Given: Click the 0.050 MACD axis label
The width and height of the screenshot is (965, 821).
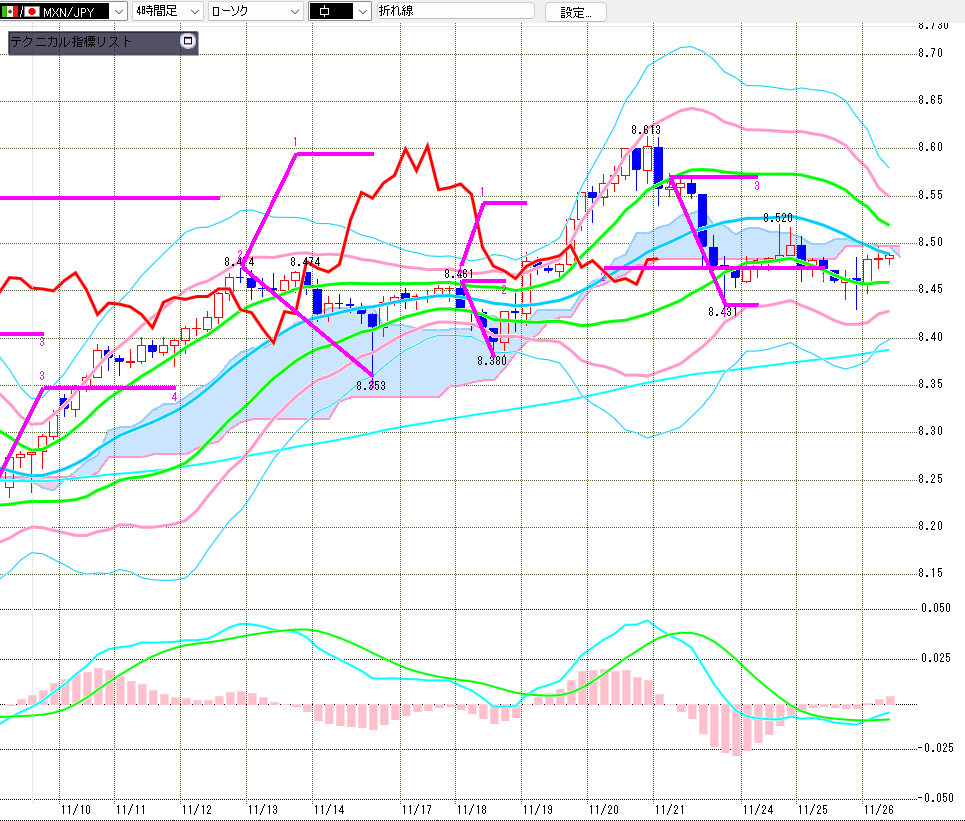Looking at the screenshot, I should point(935,608).
